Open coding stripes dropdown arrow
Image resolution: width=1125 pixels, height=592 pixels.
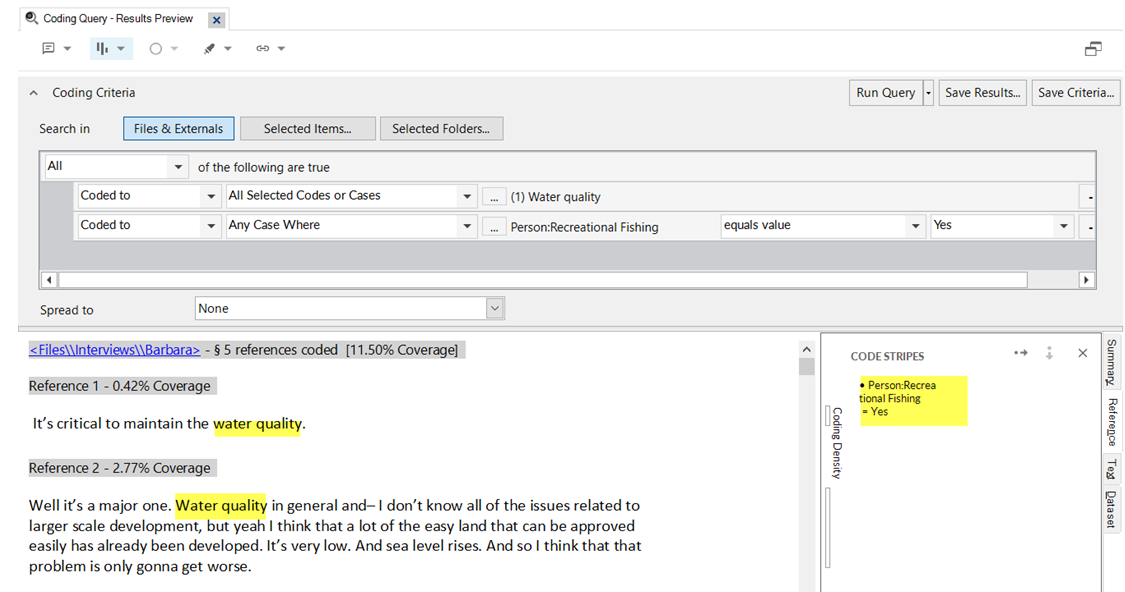click(121, 49)
